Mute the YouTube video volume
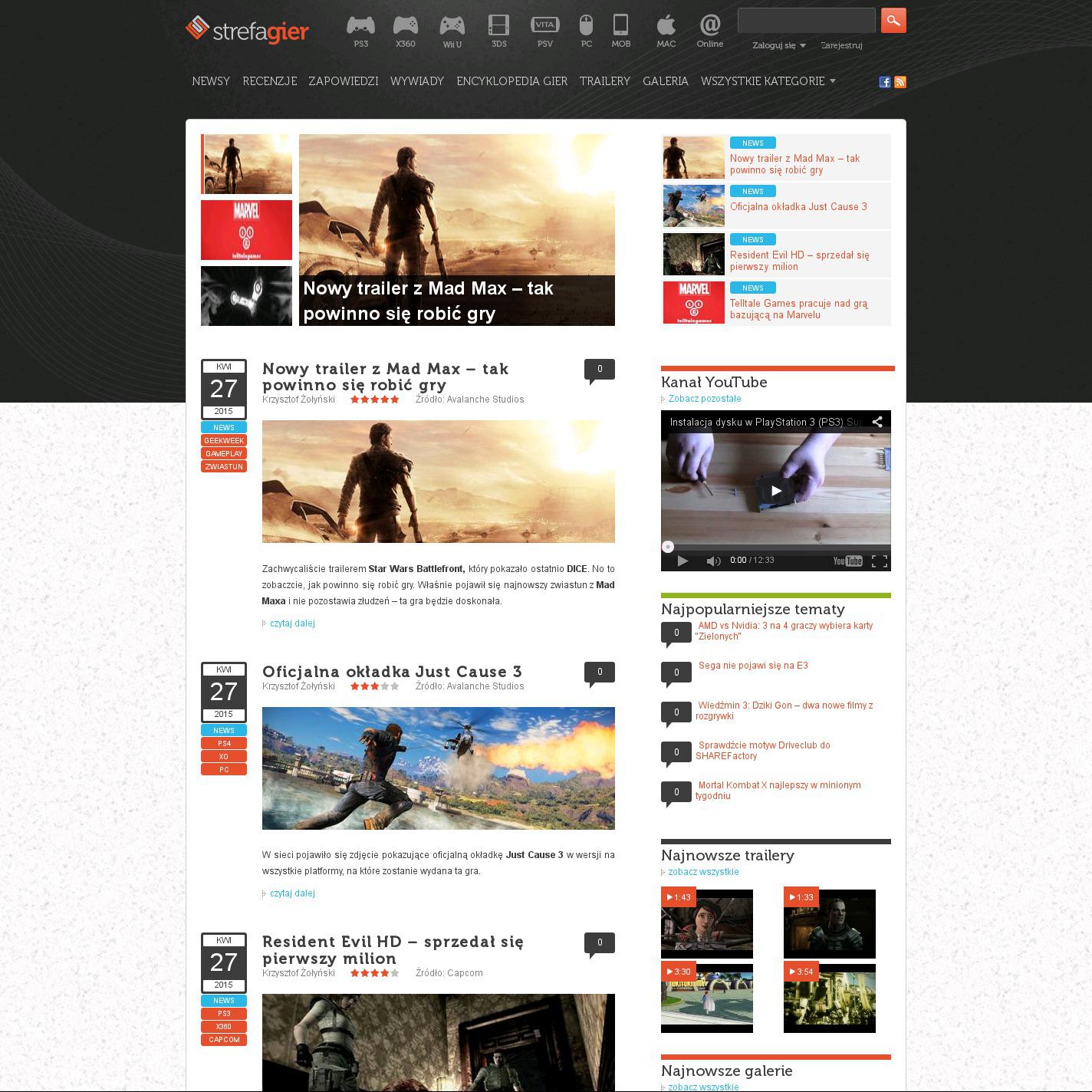 [713, 561]
